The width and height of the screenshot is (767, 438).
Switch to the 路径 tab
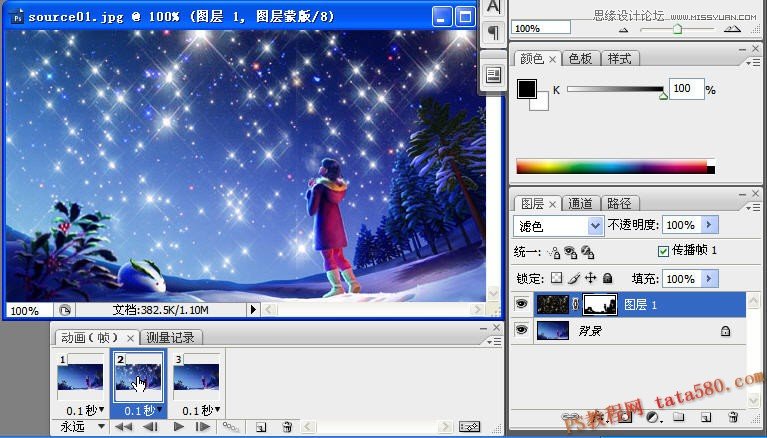click(620, 203)
